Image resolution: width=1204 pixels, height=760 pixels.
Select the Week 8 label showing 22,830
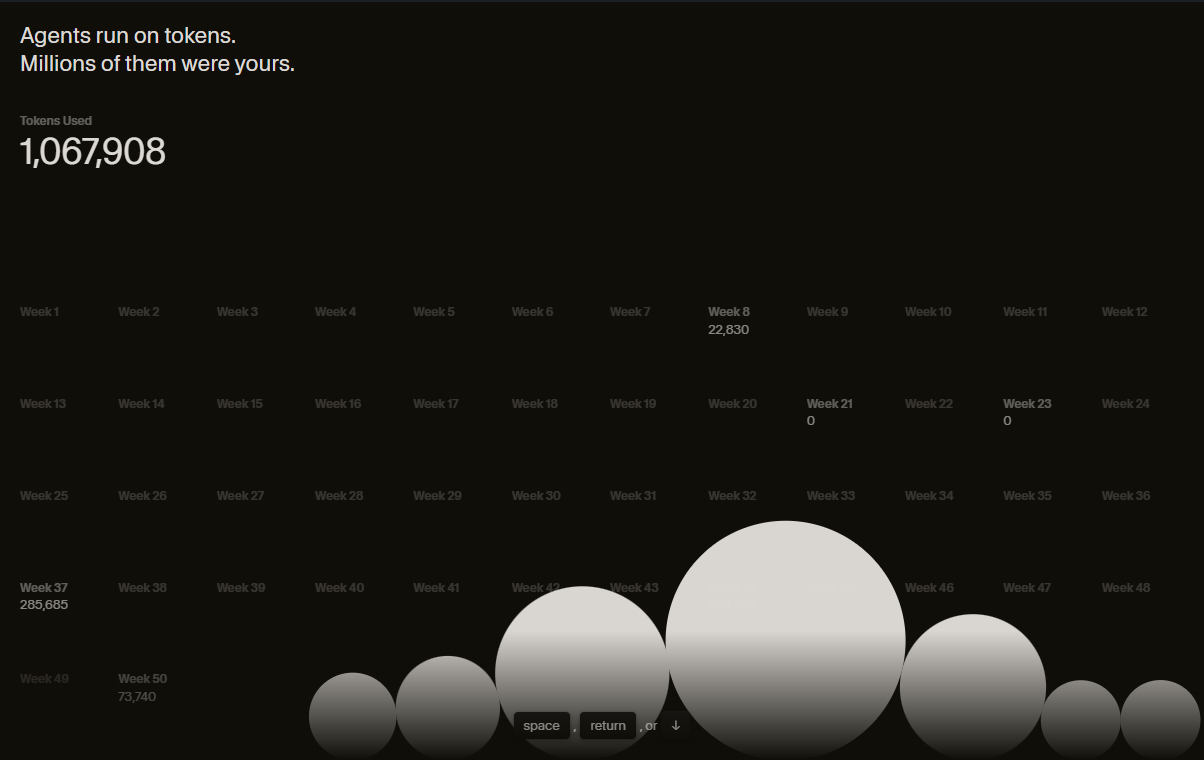tap(727, 320)
